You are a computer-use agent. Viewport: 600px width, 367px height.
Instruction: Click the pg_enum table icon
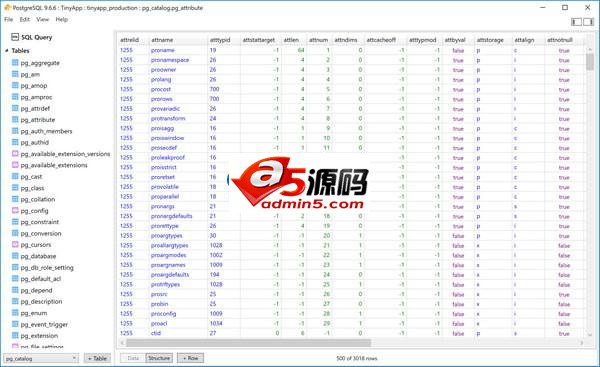coord(15,313)
